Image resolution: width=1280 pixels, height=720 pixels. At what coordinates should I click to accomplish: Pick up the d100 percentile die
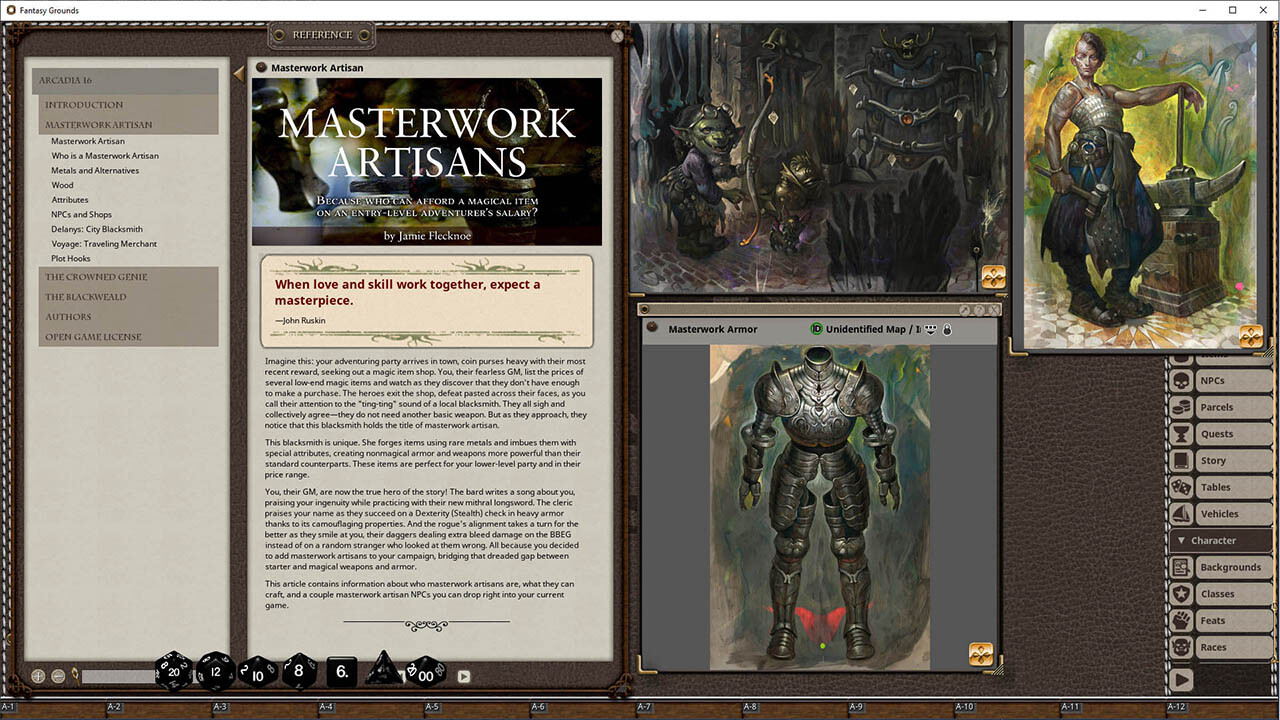(x=424, y=675)
